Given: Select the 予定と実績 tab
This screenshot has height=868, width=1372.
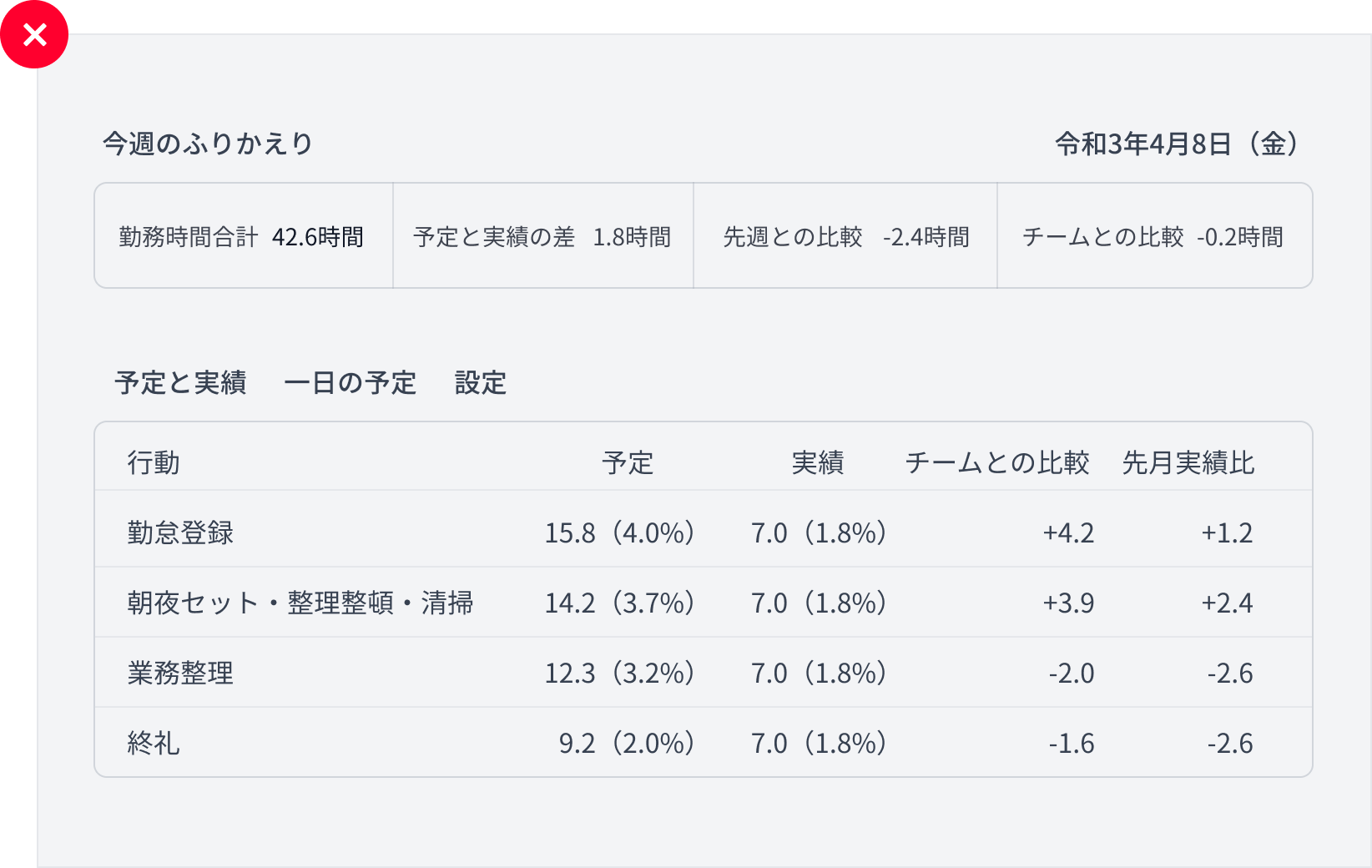Looking at the screenshot, I should 180,383.
